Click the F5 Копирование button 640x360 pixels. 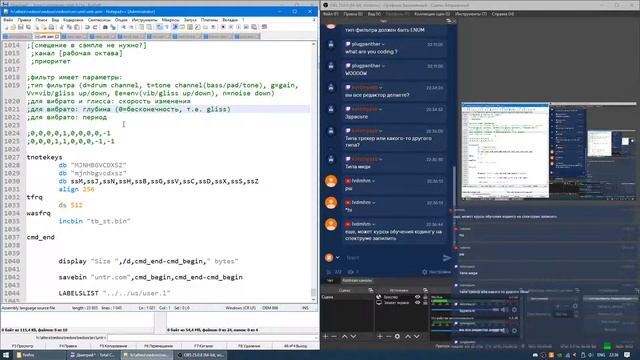coord(113,346)
